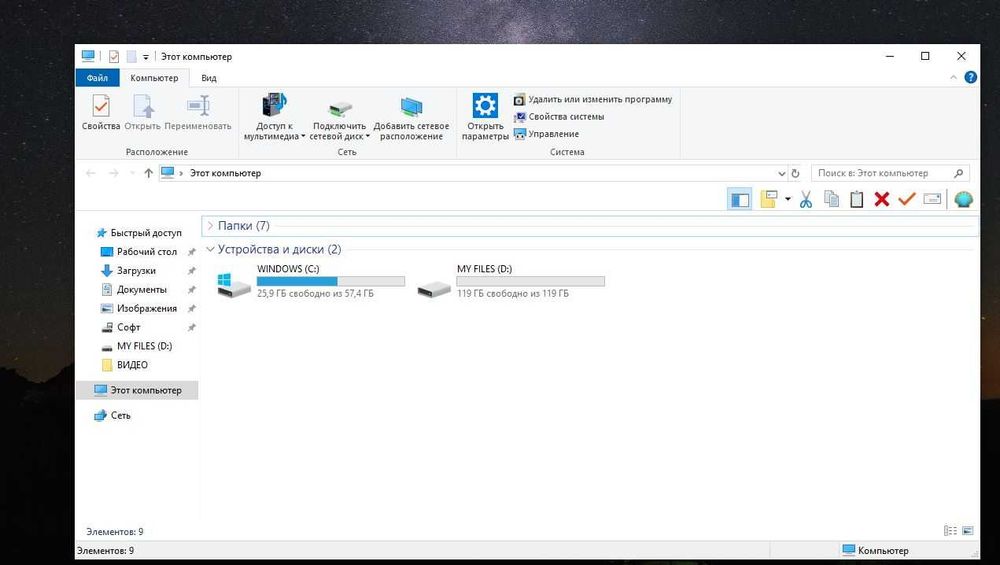Open Свойства системы
This screenshot has height=565, width=1000.
click(x=559, y=117)
